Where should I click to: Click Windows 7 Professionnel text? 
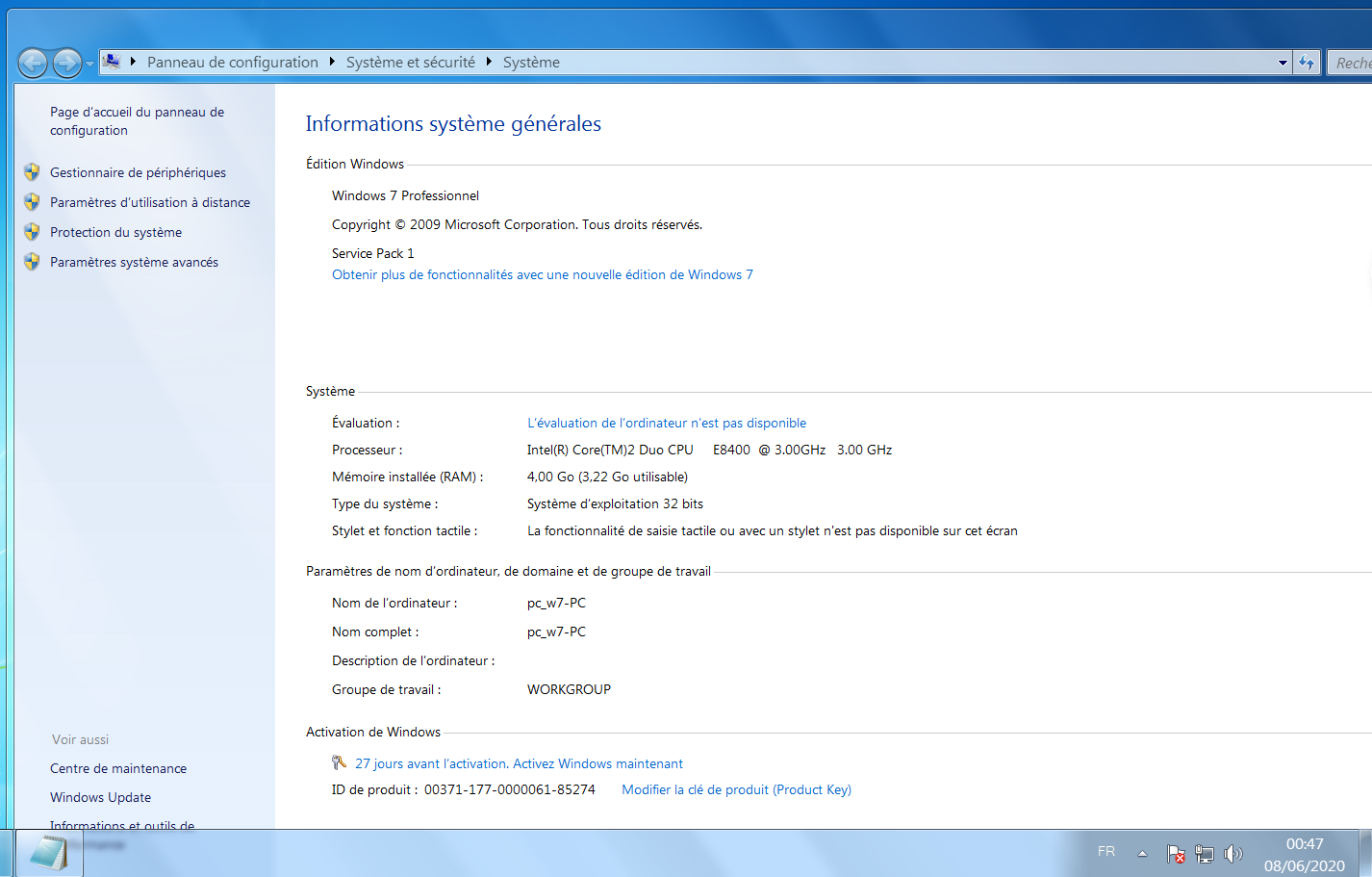point(405,195)
